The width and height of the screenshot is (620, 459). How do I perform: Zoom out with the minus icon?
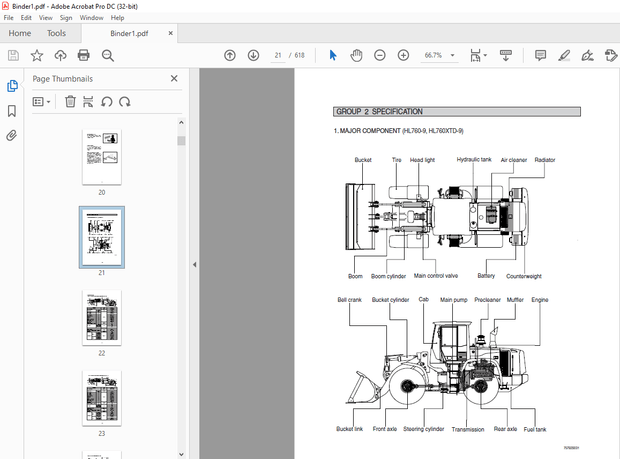pos(380,55)
